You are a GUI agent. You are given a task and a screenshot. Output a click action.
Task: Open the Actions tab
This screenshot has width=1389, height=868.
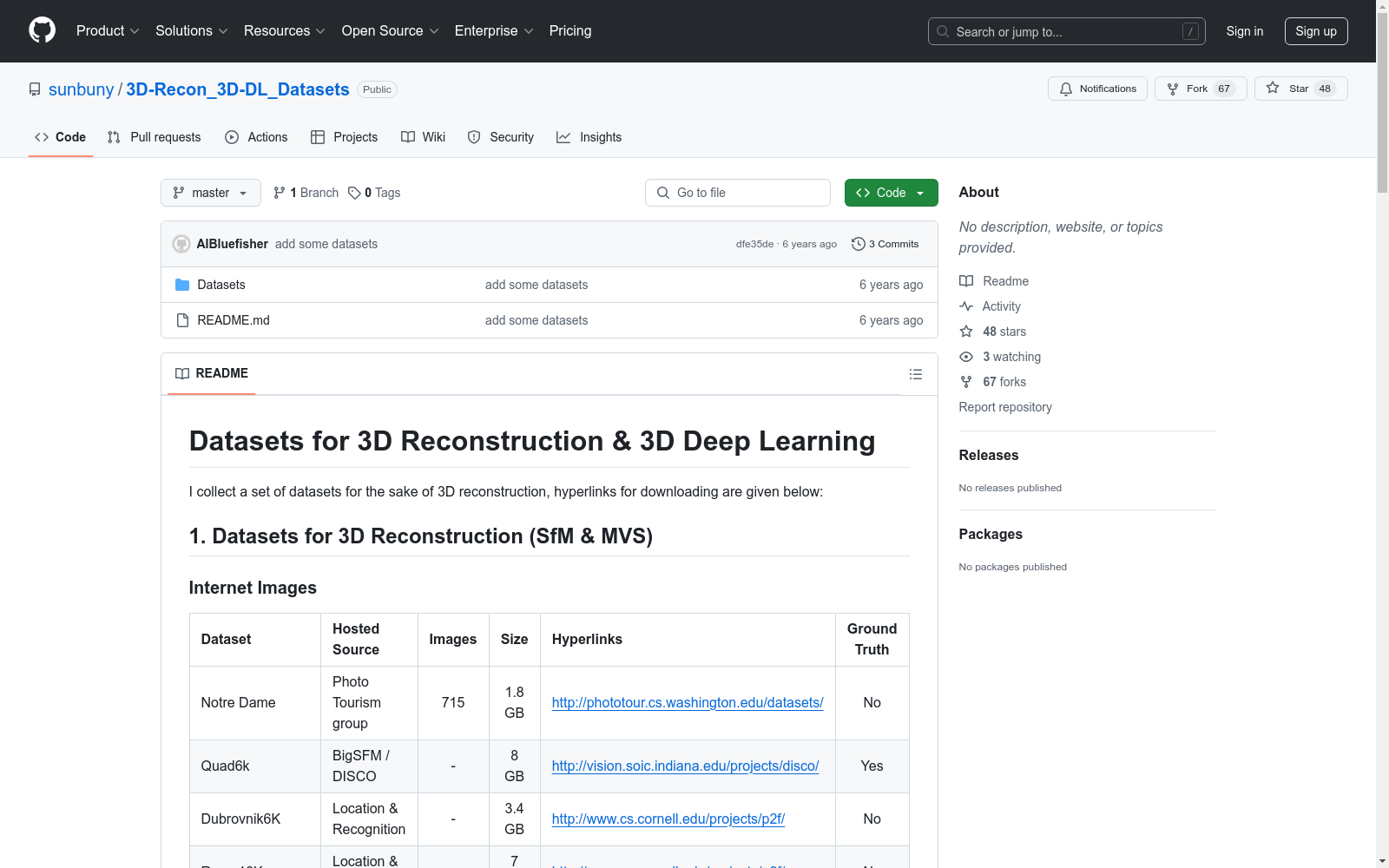tap(256, 137)
